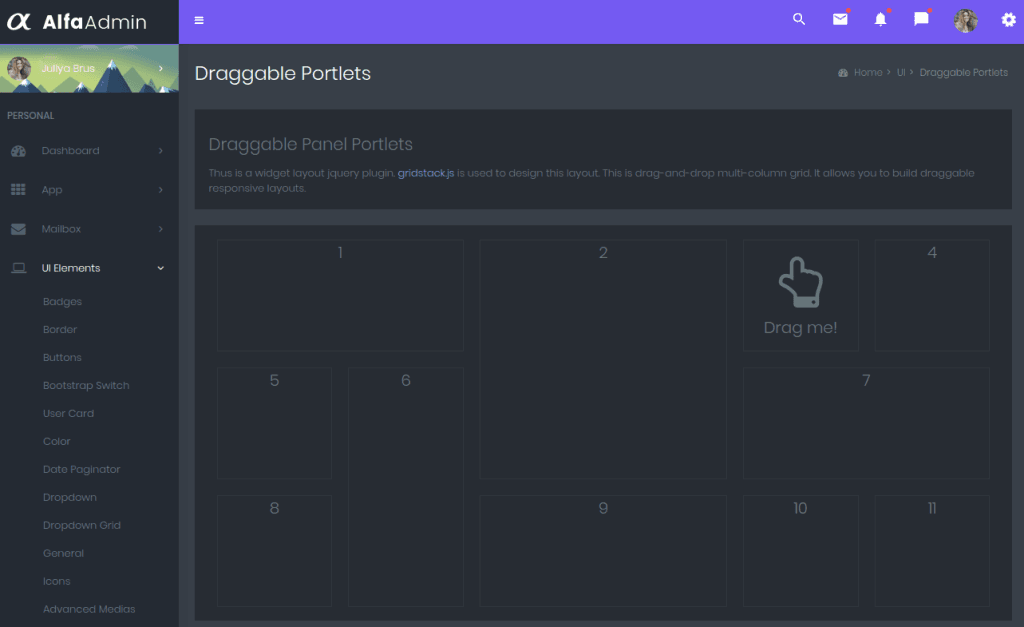
Task: Expand the Juliya Brus profile arrow
Action: coord(161,69)
